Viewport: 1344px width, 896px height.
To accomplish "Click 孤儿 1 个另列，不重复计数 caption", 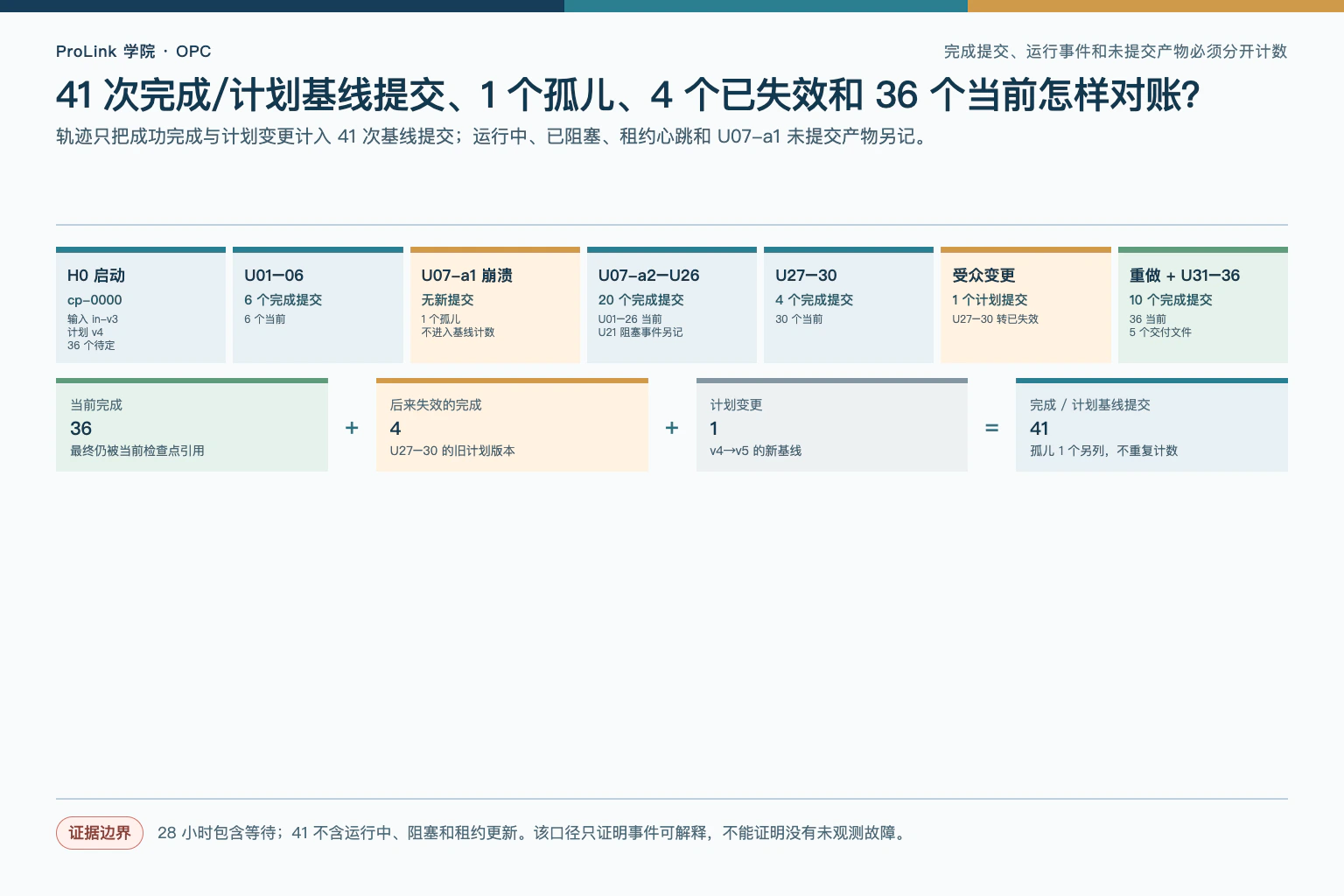I will coord(1104,451).
